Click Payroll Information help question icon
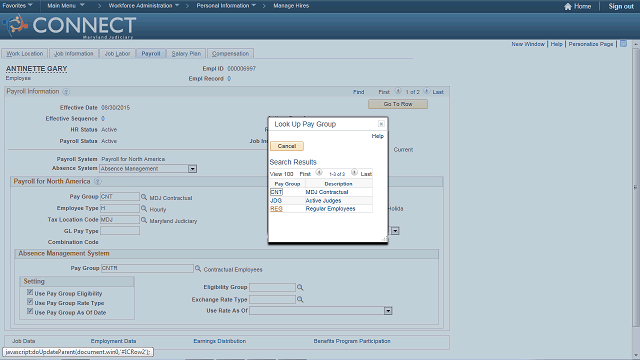Screen dimensions: 640x360 point(66,92)
